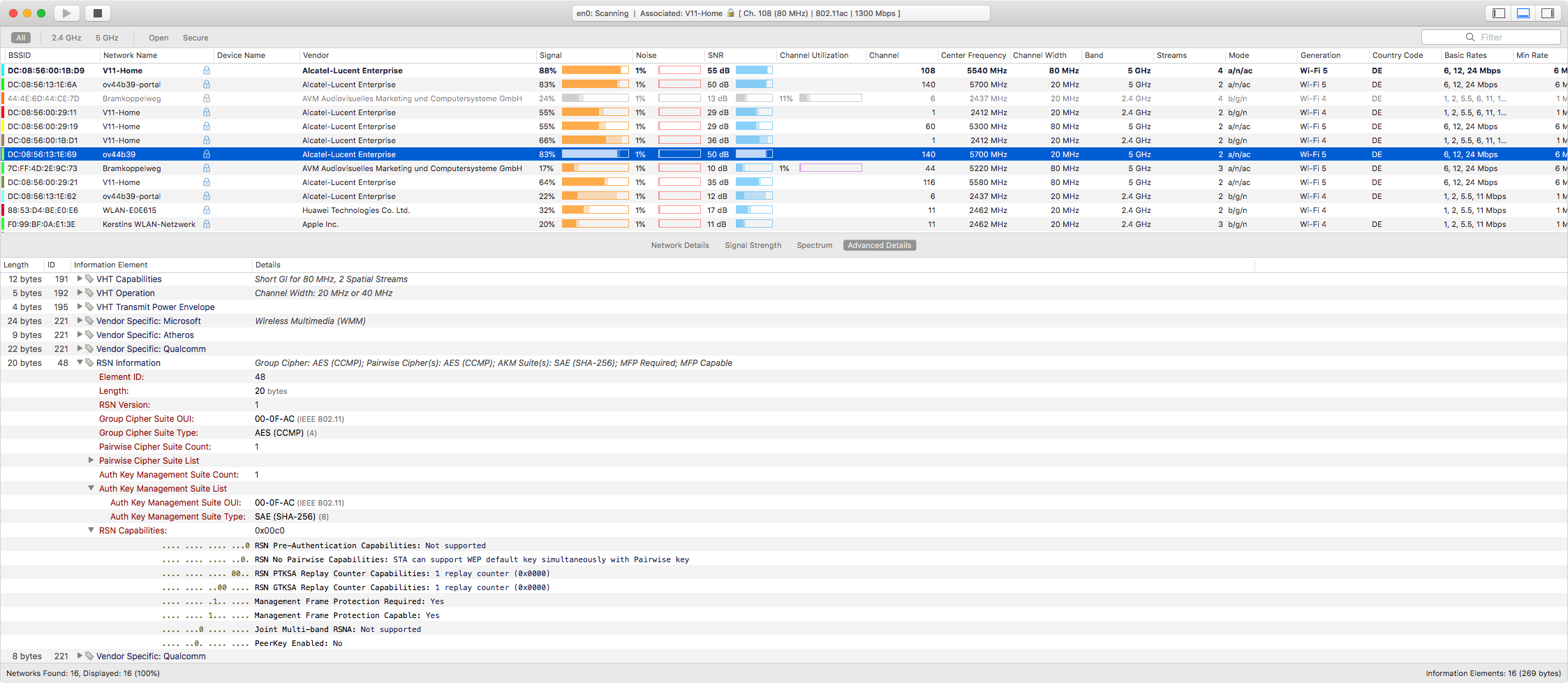Toggle the bottom details pane icon
The height and width of the screenshot is (683, 1568).
coord(1524,13)
